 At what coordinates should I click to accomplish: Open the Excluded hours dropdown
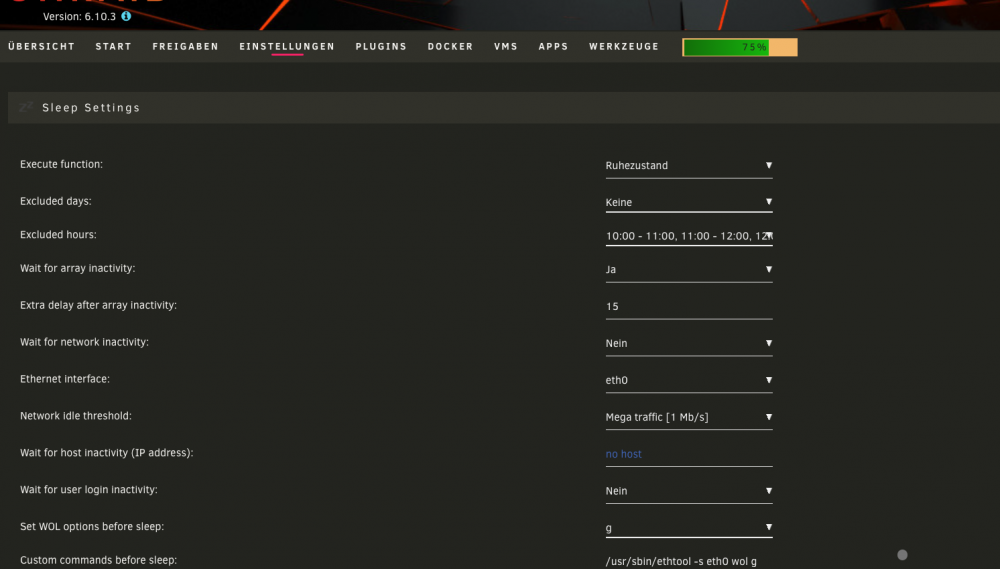[x=689, y=236]
